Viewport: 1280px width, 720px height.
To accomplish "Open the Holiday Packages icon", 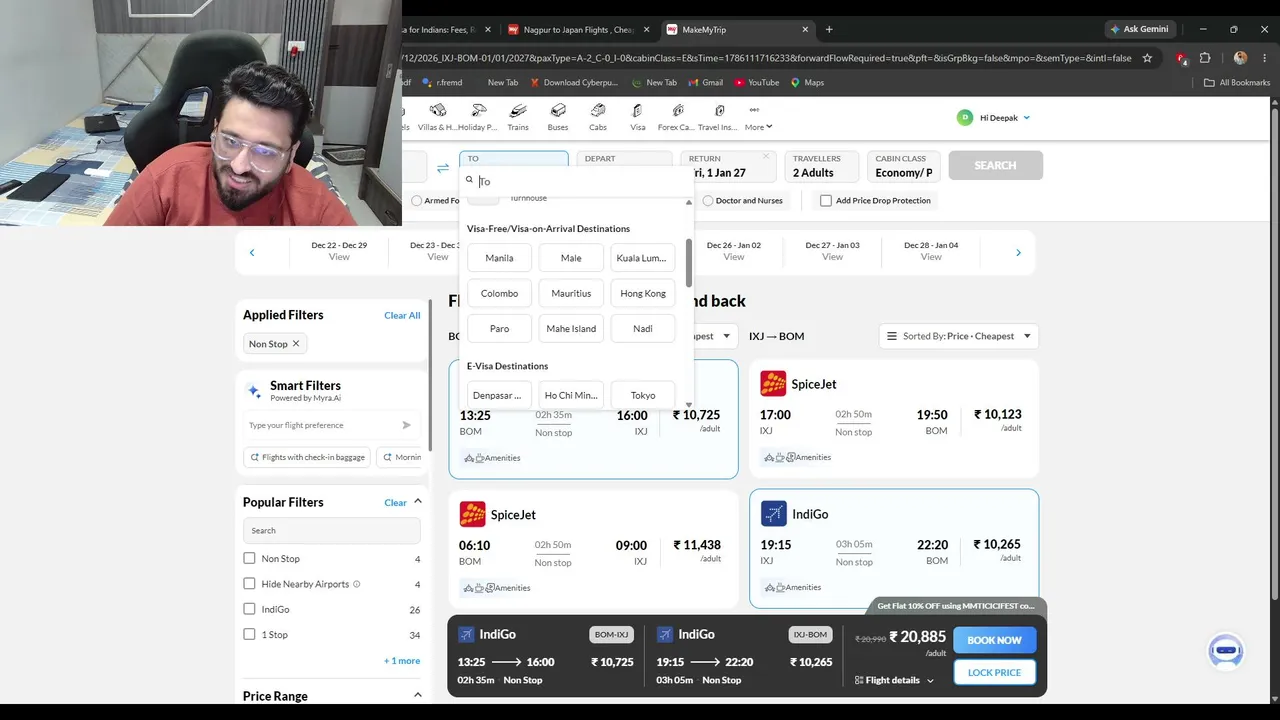I will tap(478, 110).
